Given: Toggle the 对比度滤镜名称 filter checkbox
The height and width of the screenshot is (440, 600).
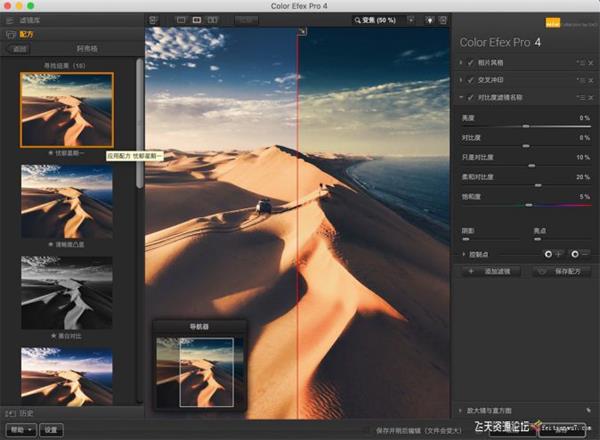Looking at the screenshot, I should tap(471, 97).
